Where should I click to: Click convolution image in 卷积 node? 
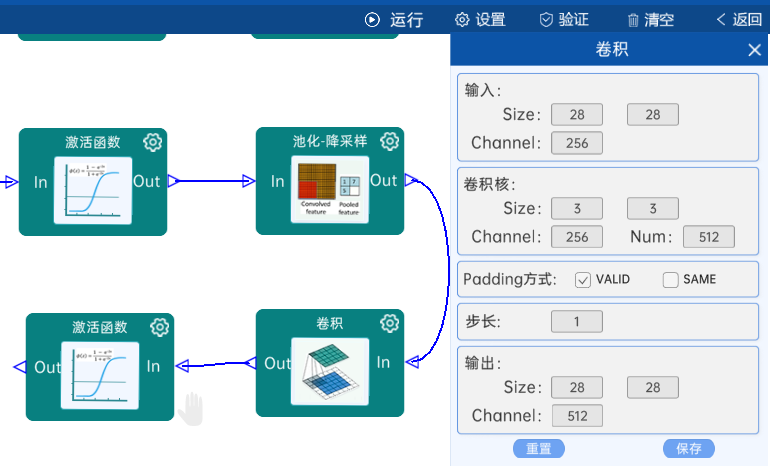point(330,371)
